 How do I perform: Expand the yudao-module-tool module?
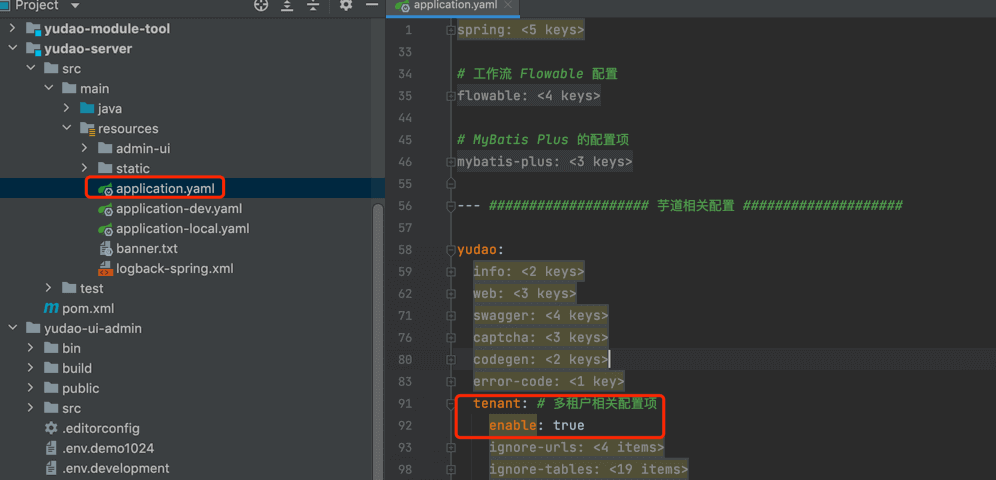pos(13,29)
